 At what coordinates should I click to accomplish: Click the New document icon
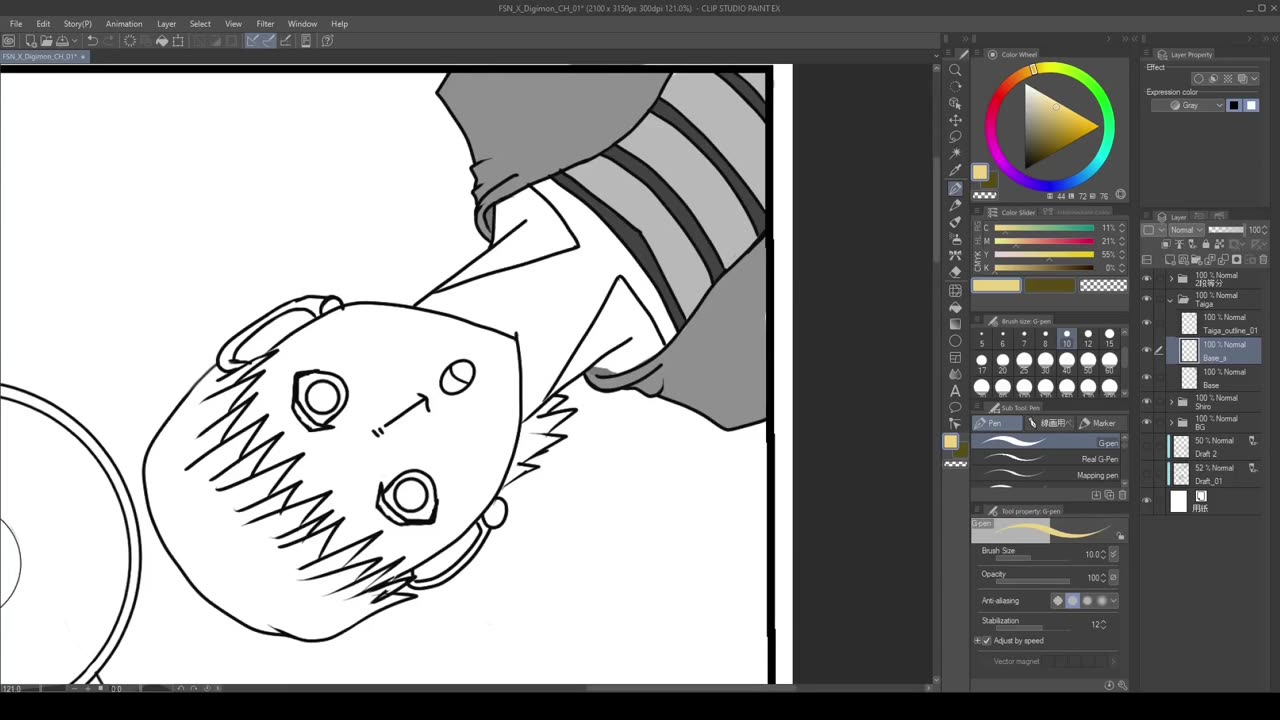point(31,41)
